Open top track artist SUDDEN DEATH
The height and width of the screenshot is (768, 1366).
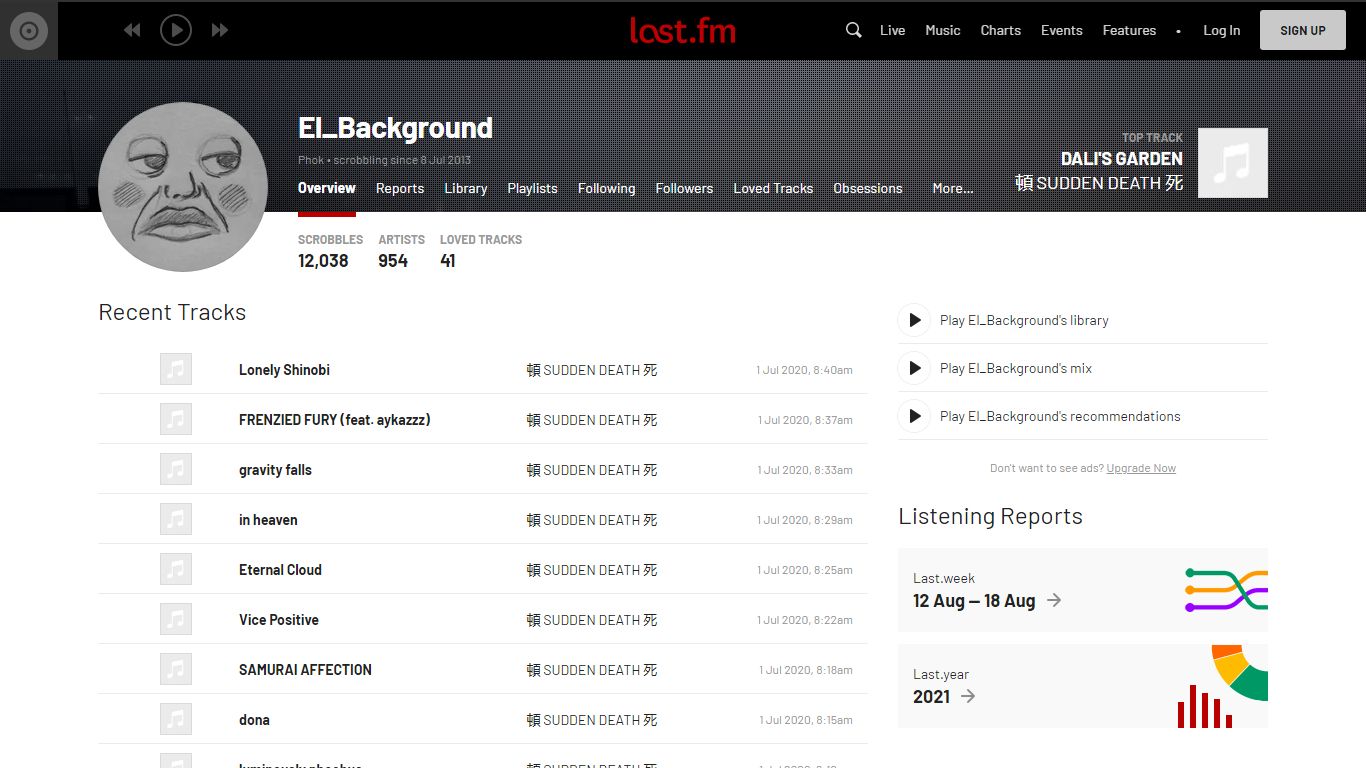click(x=1099, y=183)
